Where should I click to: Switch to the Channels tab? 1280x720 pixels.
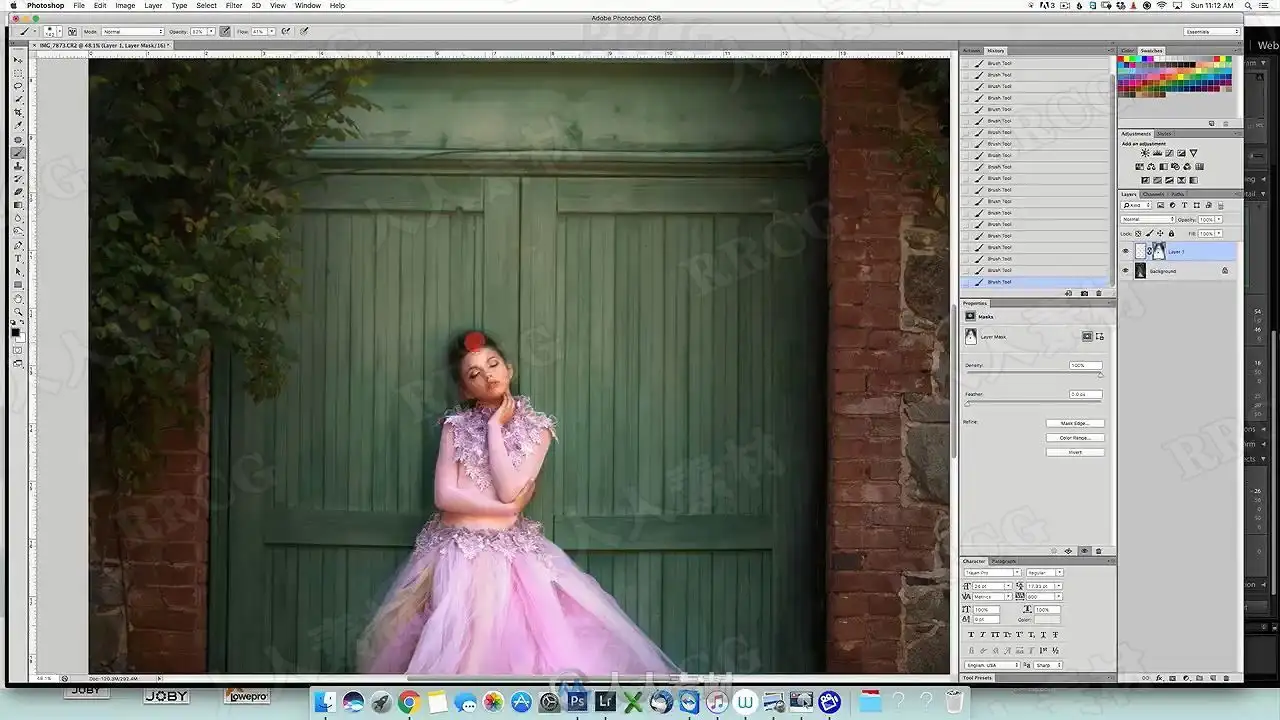[x=1153, y=194]
